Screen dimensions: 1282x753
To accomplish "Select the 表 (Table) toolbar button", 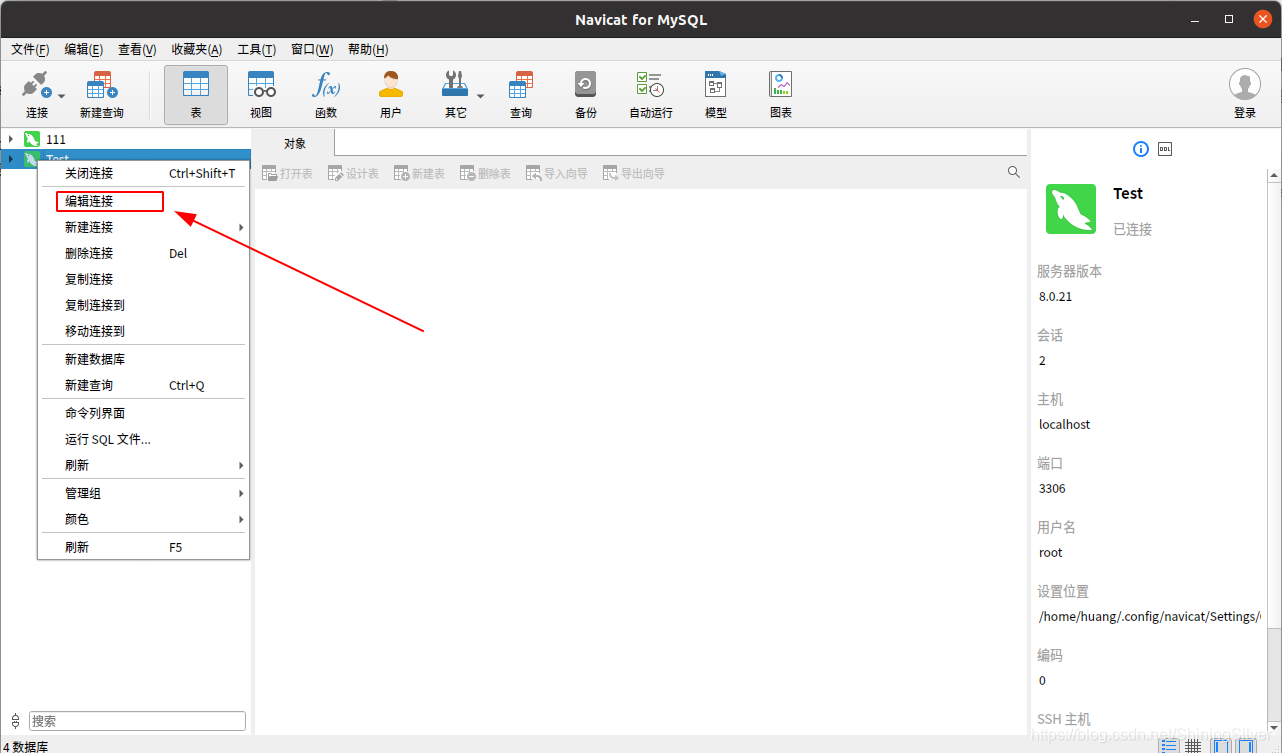I will pyautogui.click(x=196, y=95).
